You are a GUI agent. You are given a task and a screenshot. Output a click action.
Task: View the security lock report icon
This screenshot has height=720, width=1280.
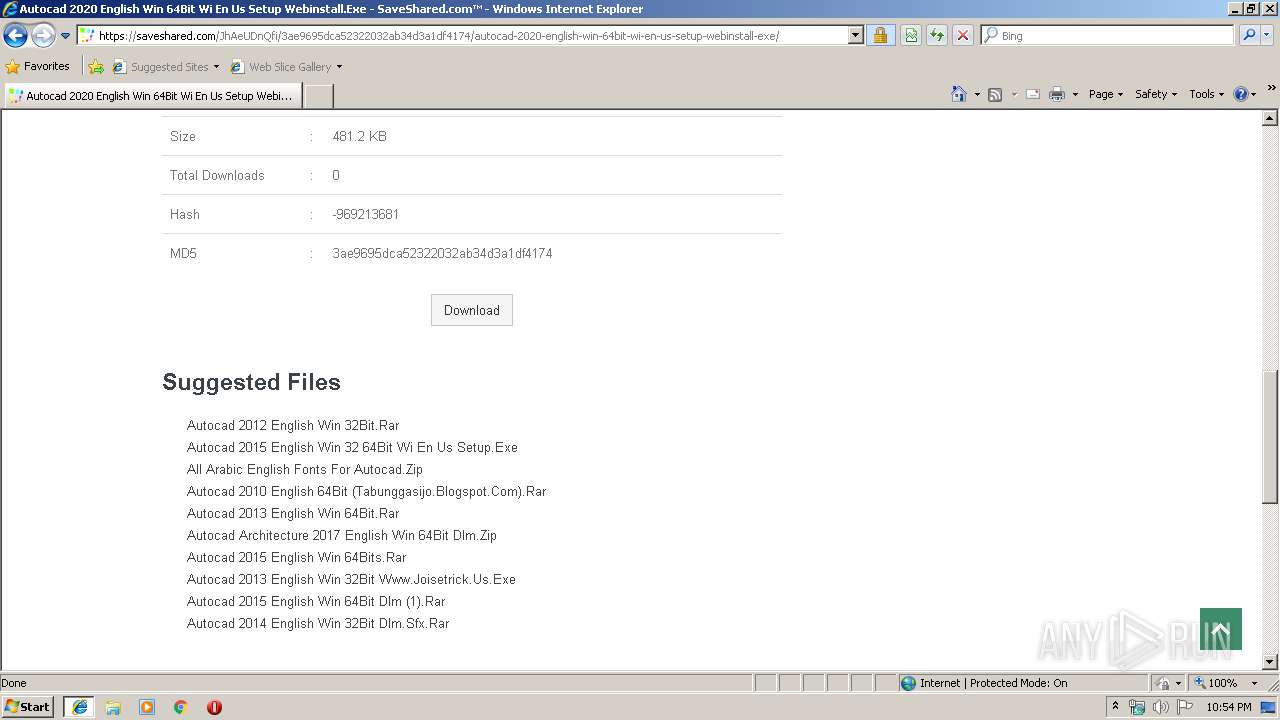[x=880, y=36]
